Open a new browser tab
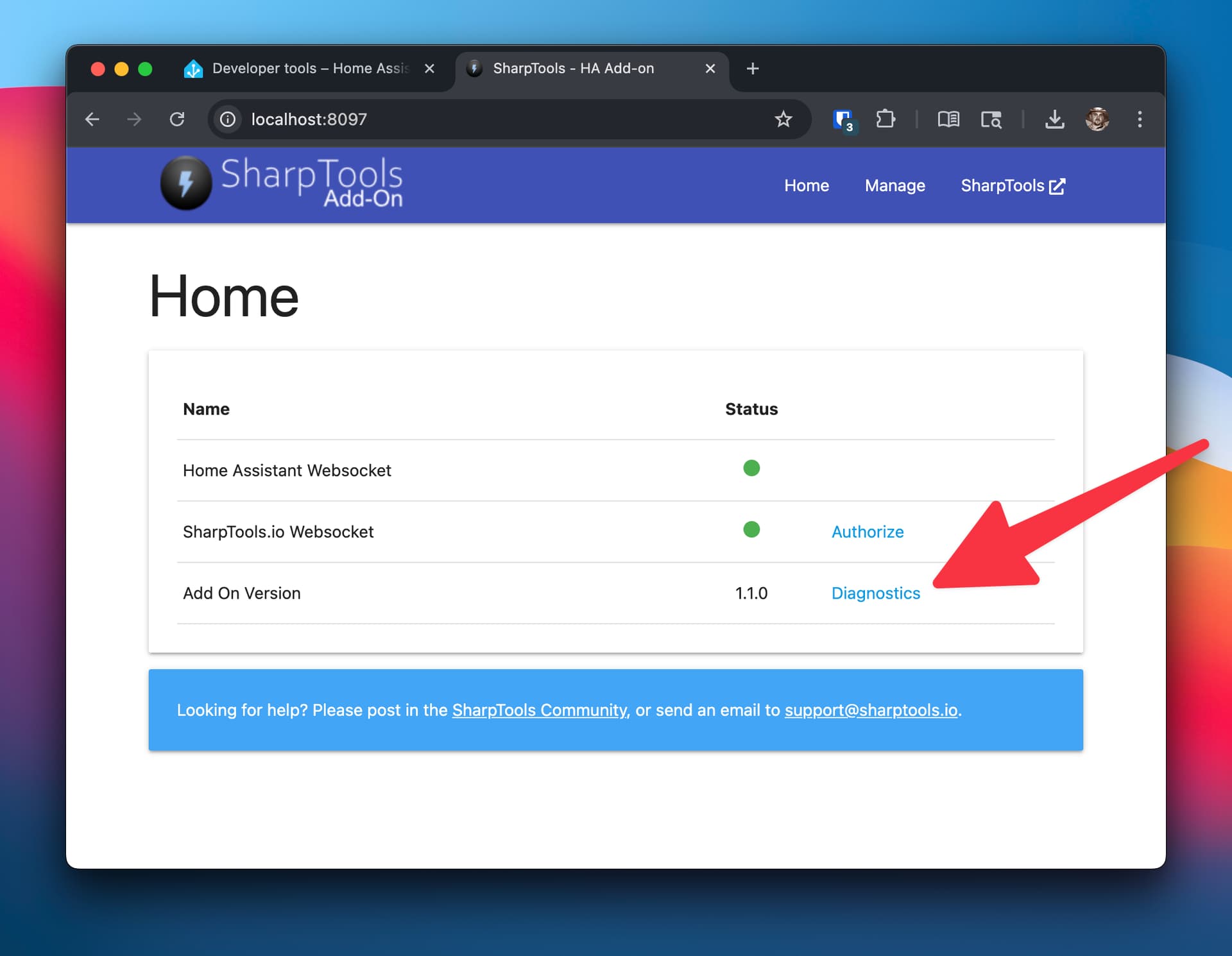This screenshot has height=956, width=1232. pyautogui.click(x=753, y=69)
